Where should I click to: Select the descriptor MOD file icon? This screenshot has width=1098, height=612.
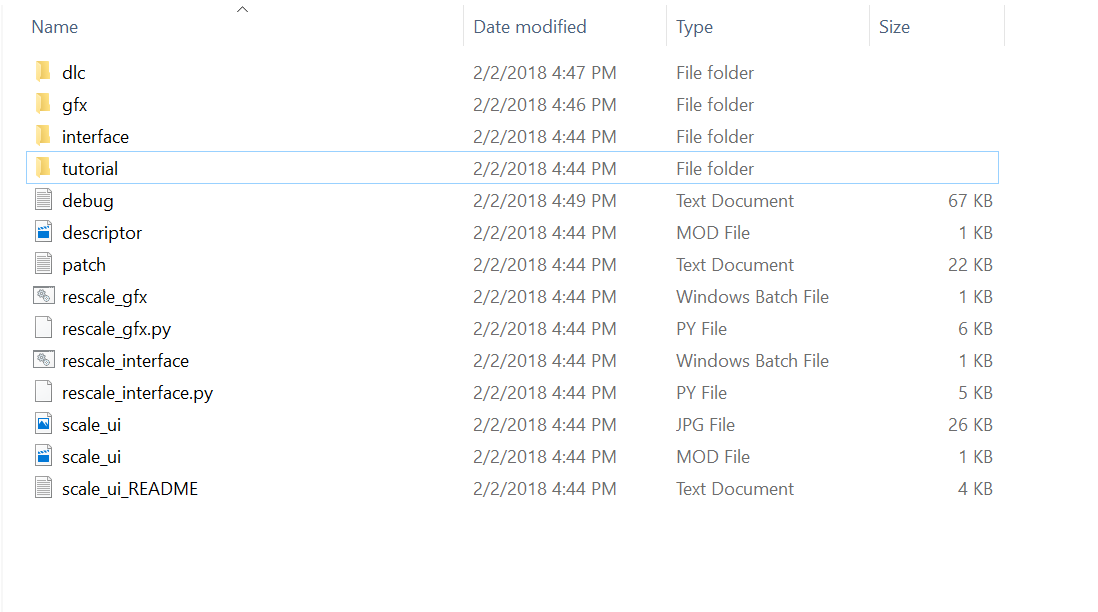click(43, 233)
